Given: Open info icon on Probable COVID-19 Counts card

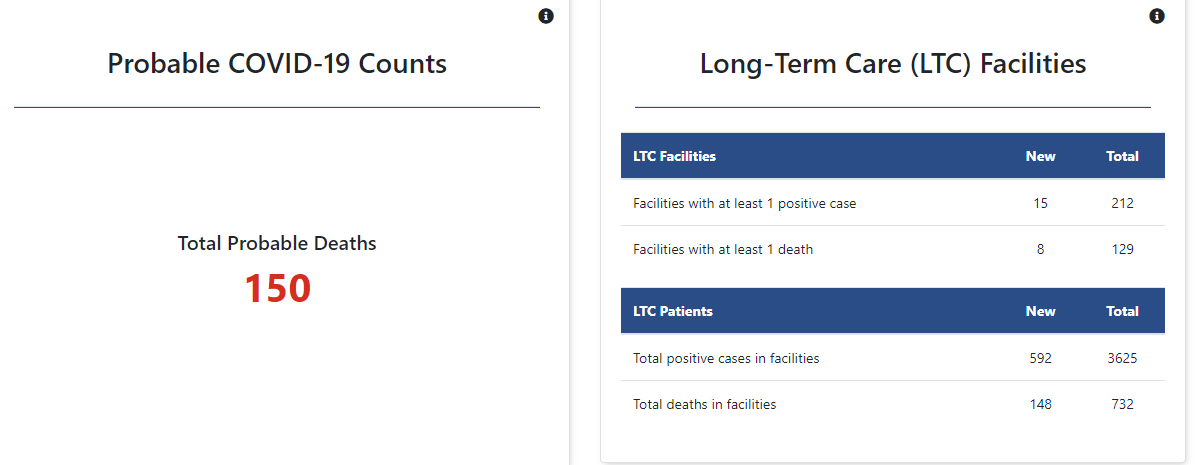Looking at the screenshot, I should point(546,16).
